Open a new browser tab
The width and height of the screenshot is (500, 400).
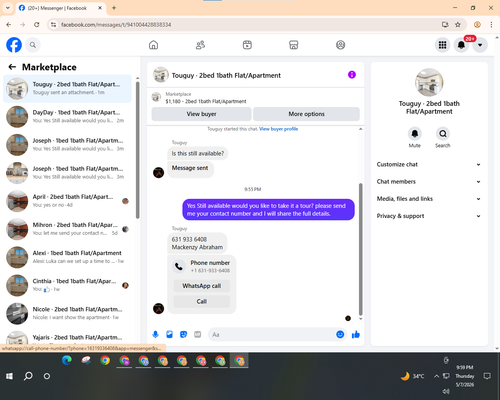114,8
